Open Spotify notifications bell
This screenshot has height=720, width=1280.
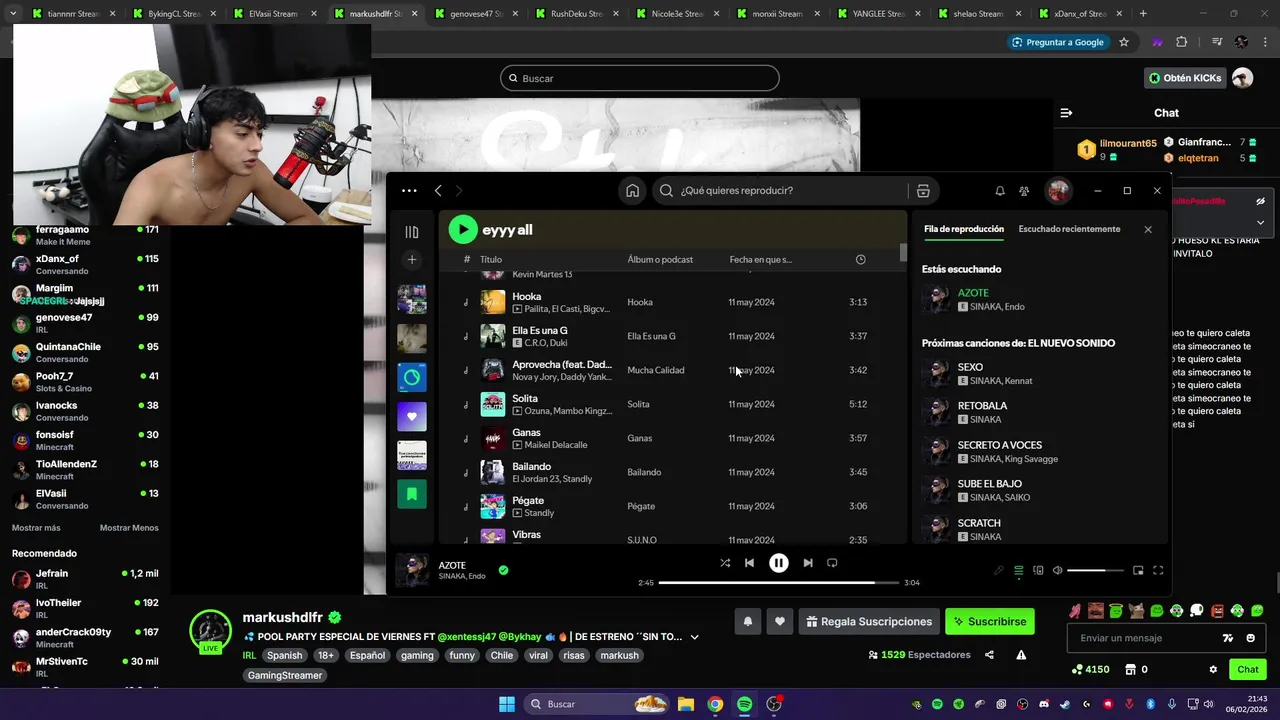pos(1000,191)
